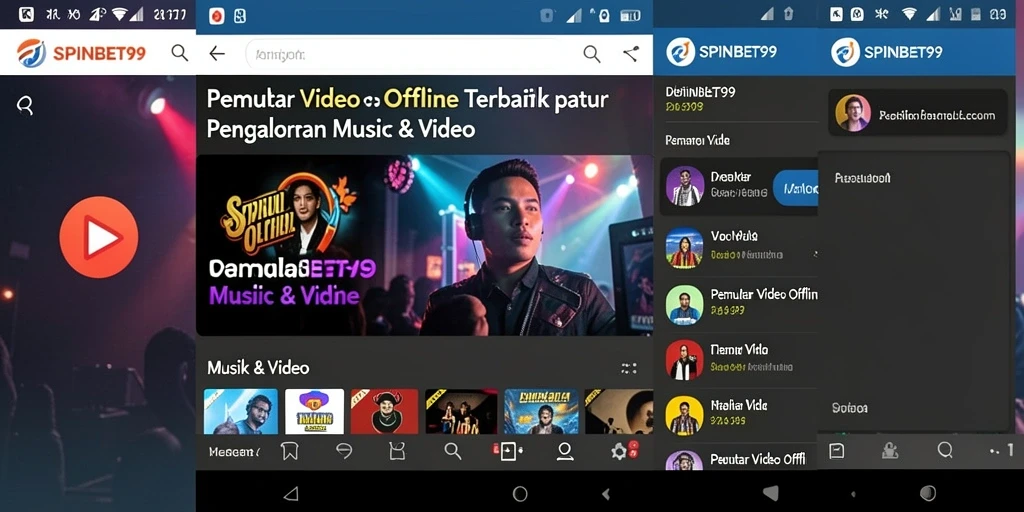The height and width of the screenshot is (512, 1024).
Task: Open thumbnail of man with glasses on blue
Action: (x=240, y=411)
